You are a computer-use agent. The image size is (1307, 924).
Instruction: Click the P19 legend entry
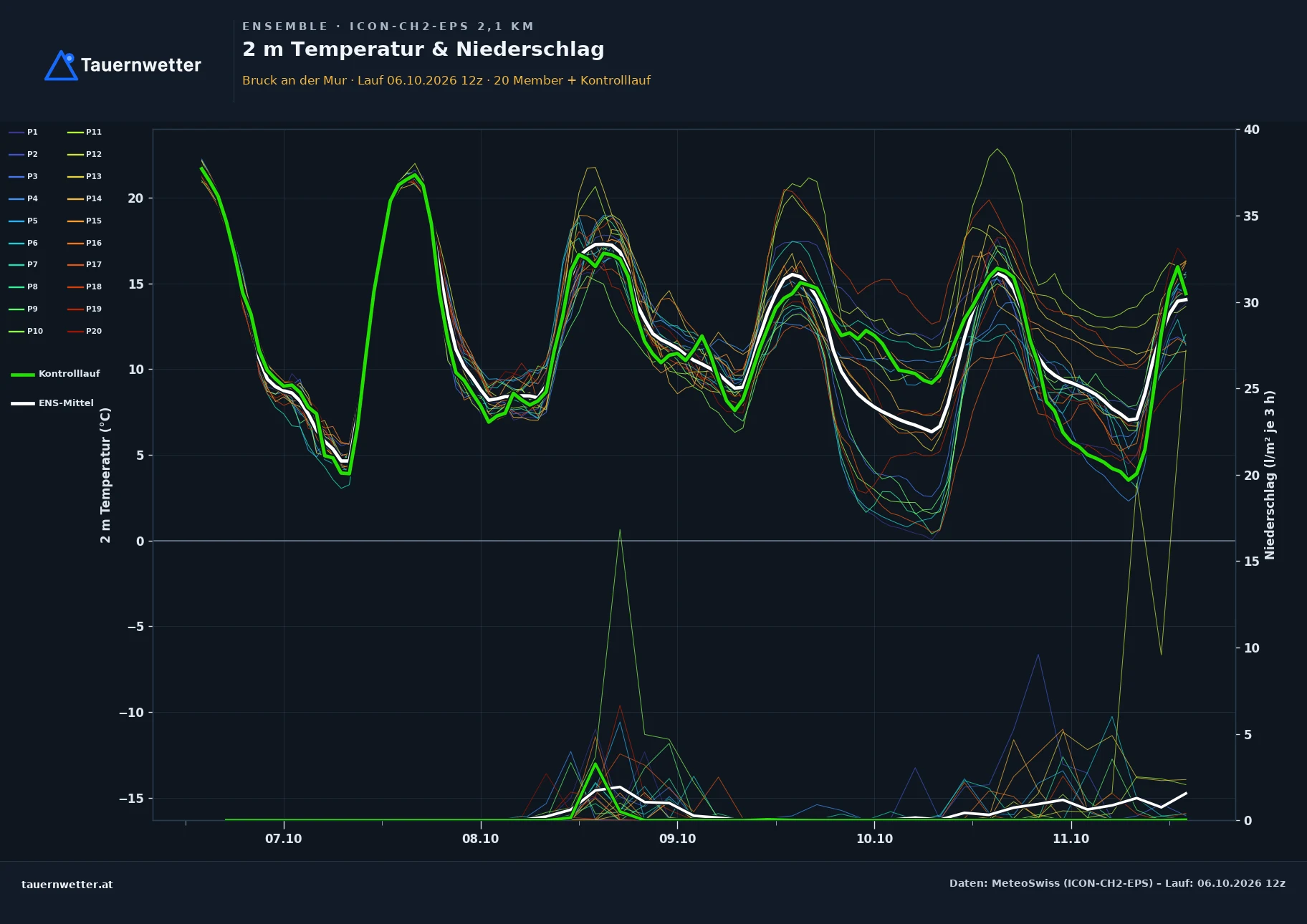[x=85, y=309]
